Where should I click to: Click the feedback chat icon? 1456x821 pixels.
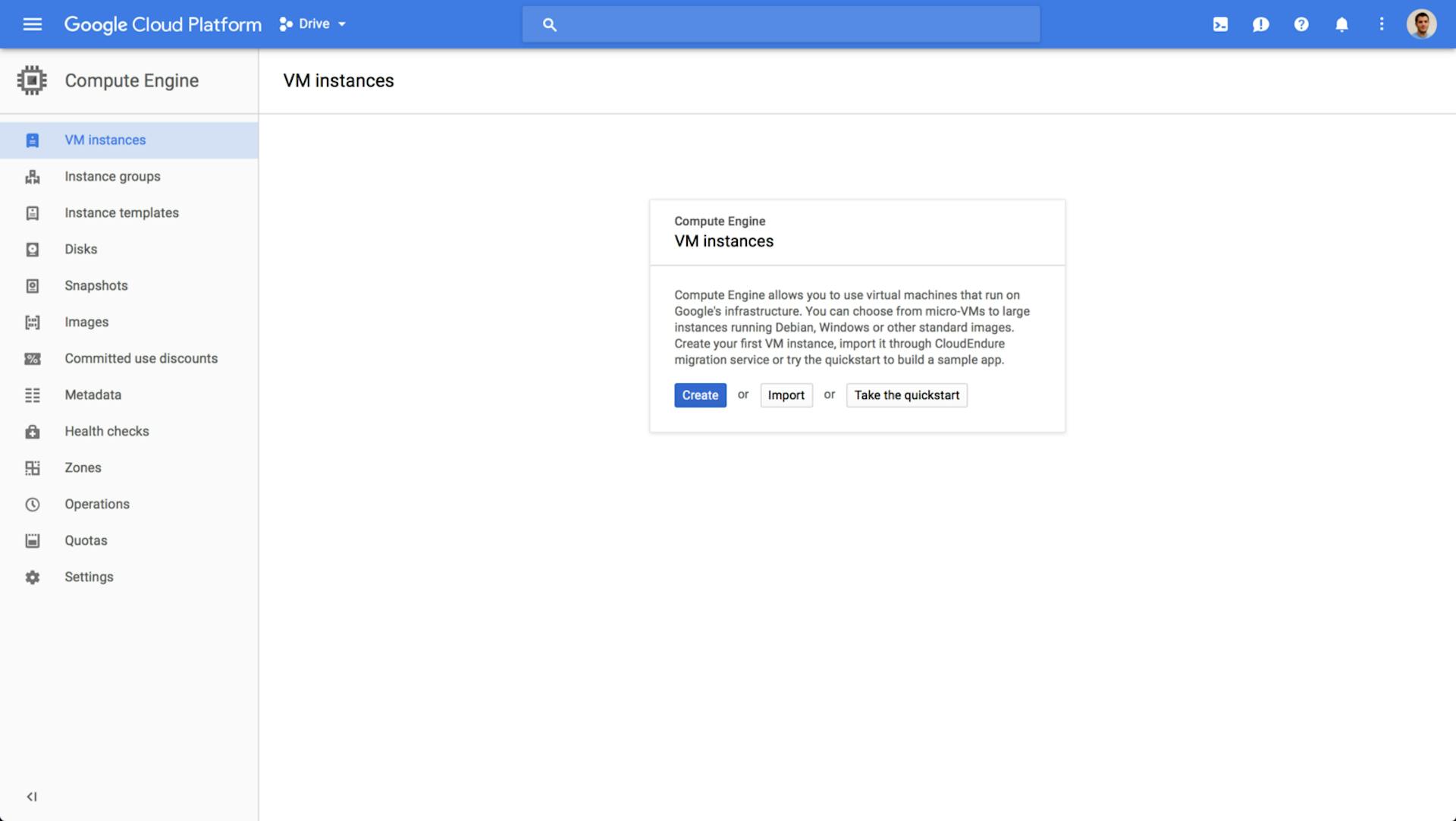1260,24
